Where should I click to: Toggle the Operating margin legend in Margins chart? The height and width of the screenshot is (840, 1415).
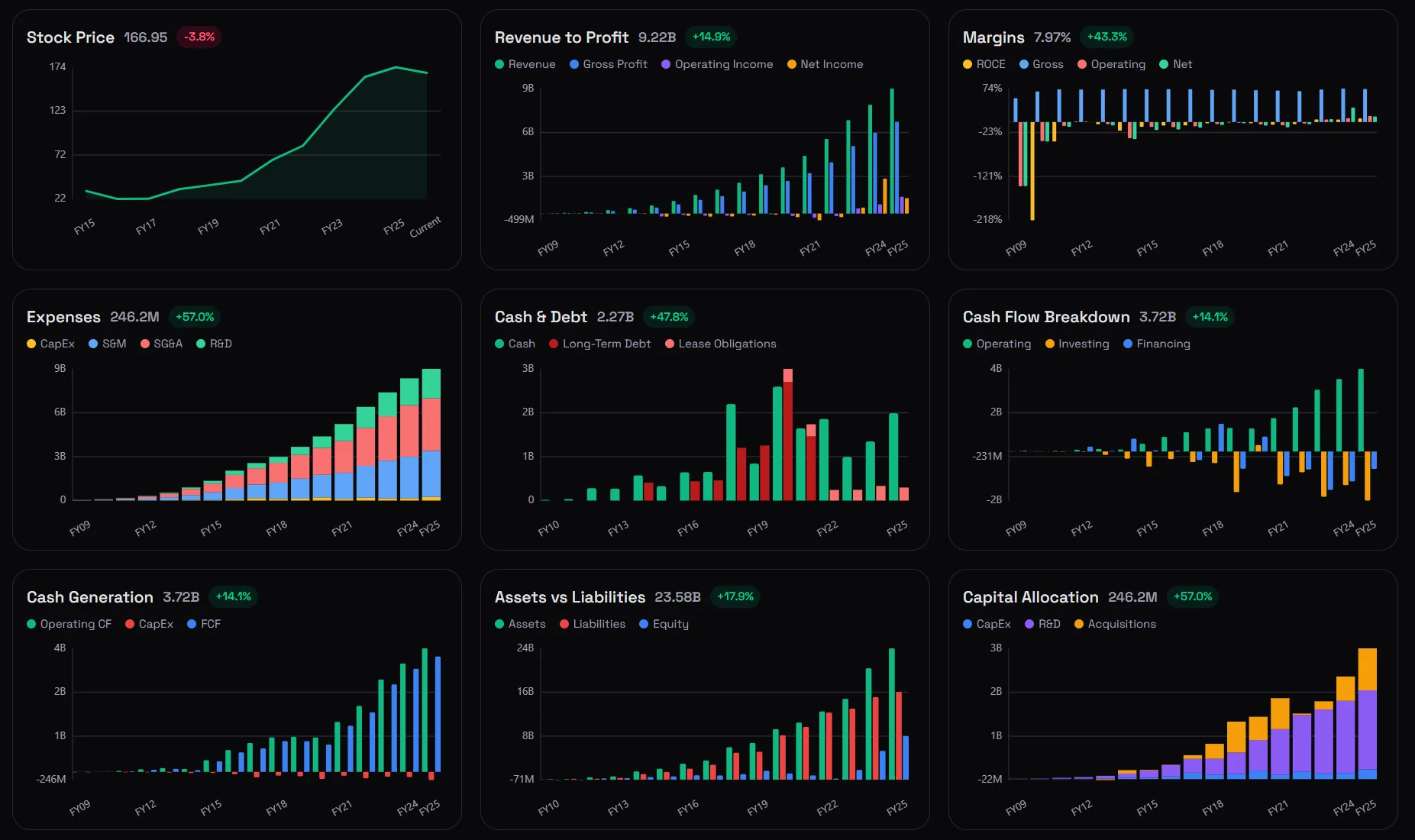[x=1112, y=64]
